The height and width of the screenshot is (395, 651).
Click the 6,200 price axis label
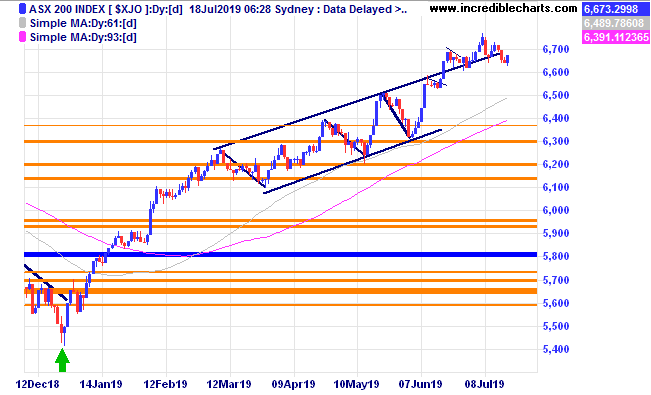tap(556, 164)
